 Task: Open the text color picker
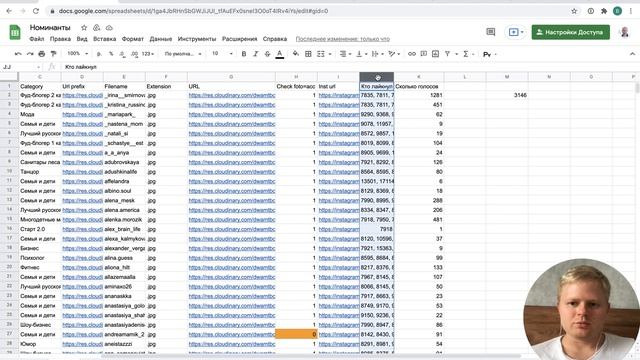pos(280,54)
